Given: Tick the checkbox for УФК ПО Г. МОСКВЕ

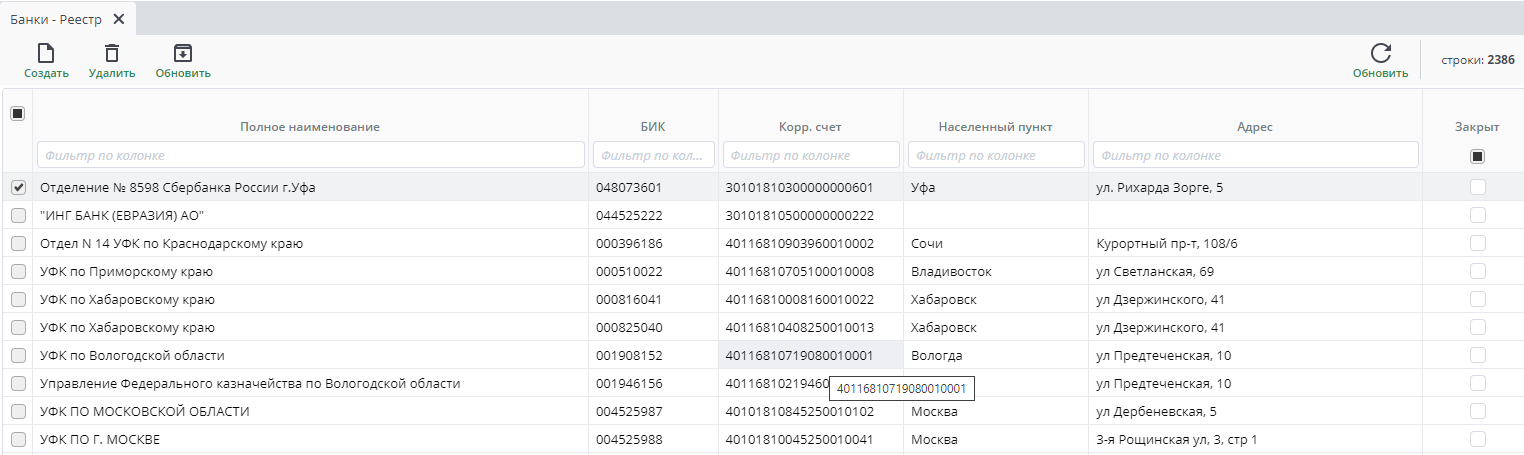Looking at the screenshot, I should tap(18, 439).
